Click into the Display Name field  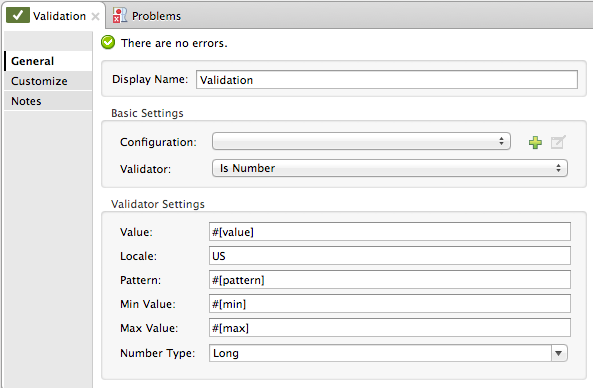(x=387, y=80)
